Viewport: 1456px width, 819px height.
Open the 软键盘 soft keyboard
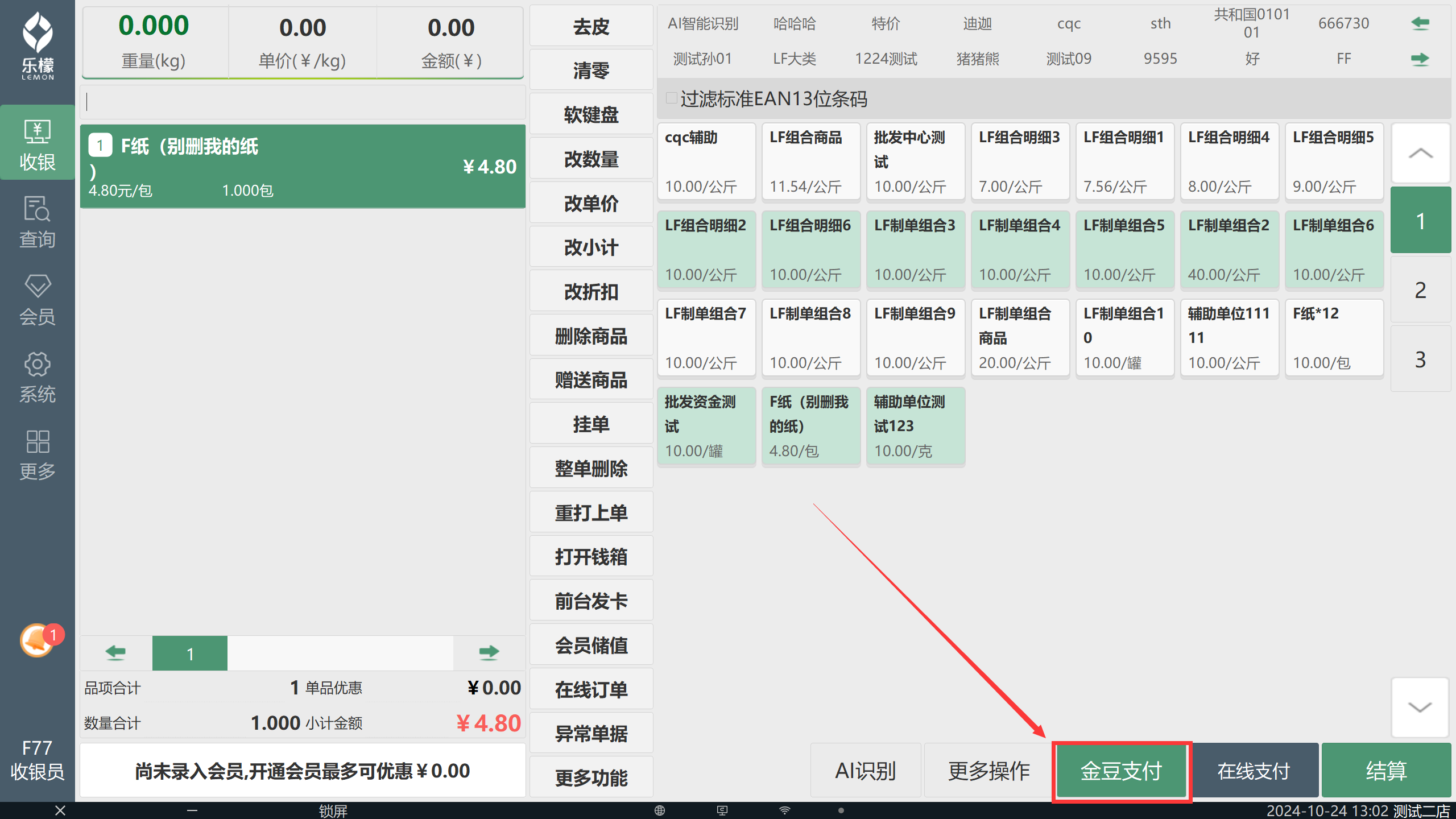tap(591, 115)
